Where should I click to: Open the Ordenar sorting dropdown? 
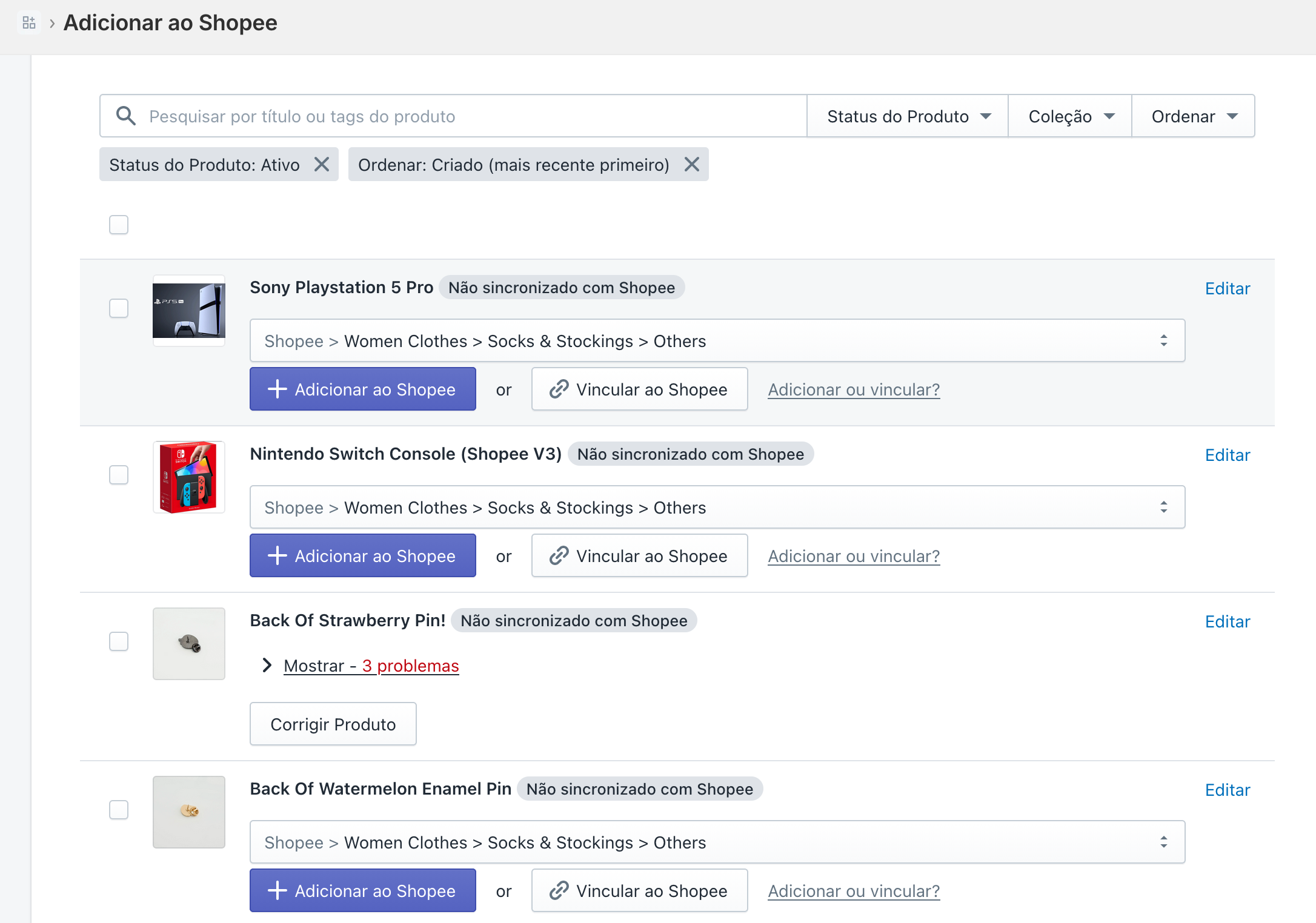tap(1193, 116)
